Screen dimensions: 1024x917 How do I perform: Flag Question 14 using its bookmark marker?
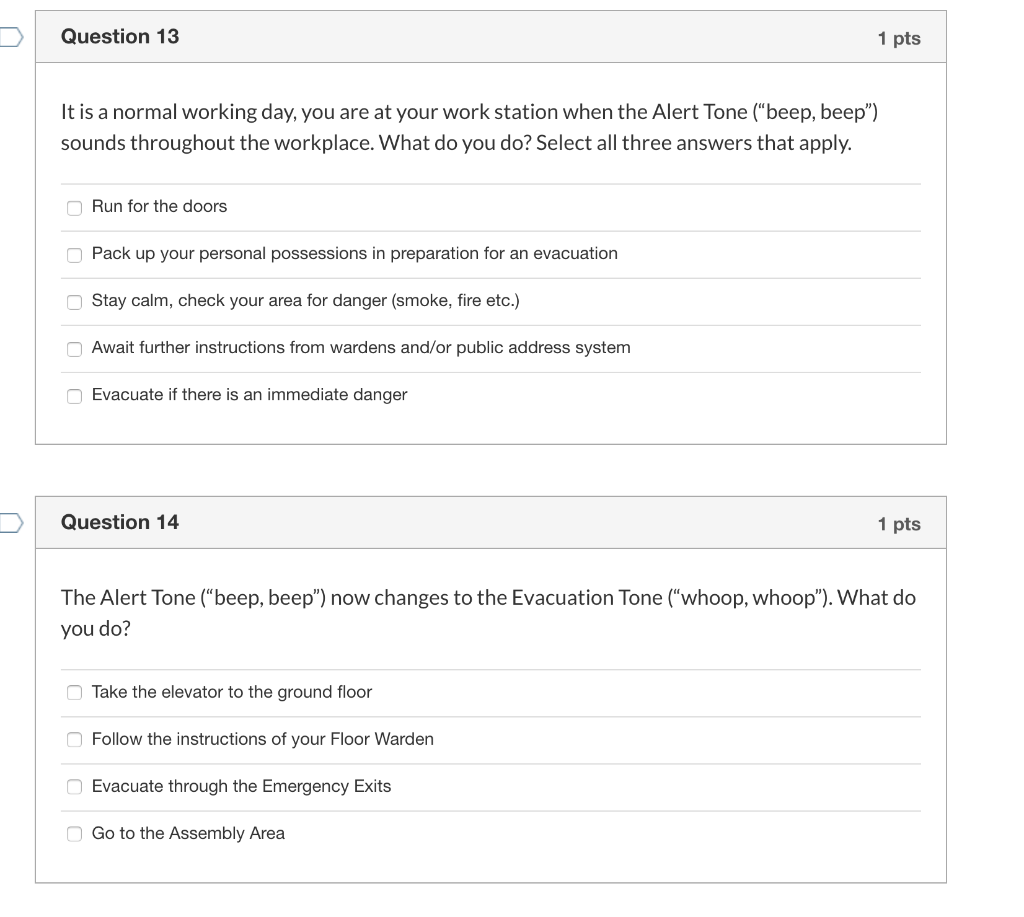pyautogui.click(x=8, y=522)
